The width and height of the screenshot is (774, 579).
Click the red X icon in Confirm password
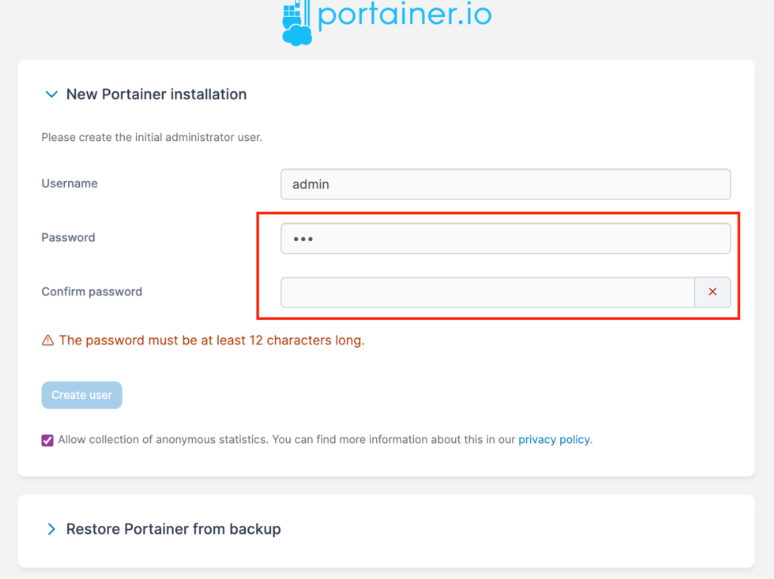(712, 292)
